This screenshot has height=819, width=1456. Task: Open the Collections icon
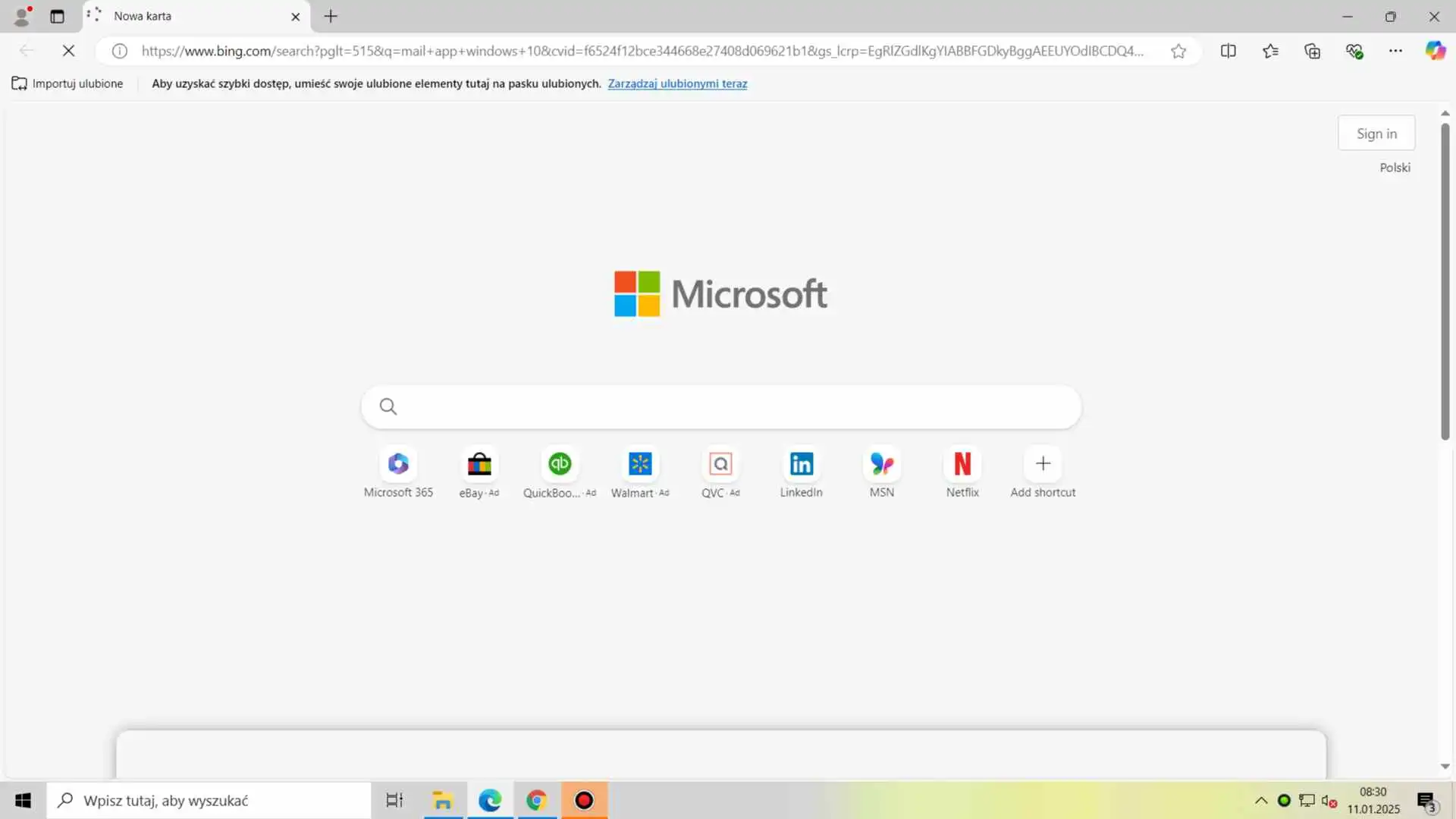tap(1312, 51)
